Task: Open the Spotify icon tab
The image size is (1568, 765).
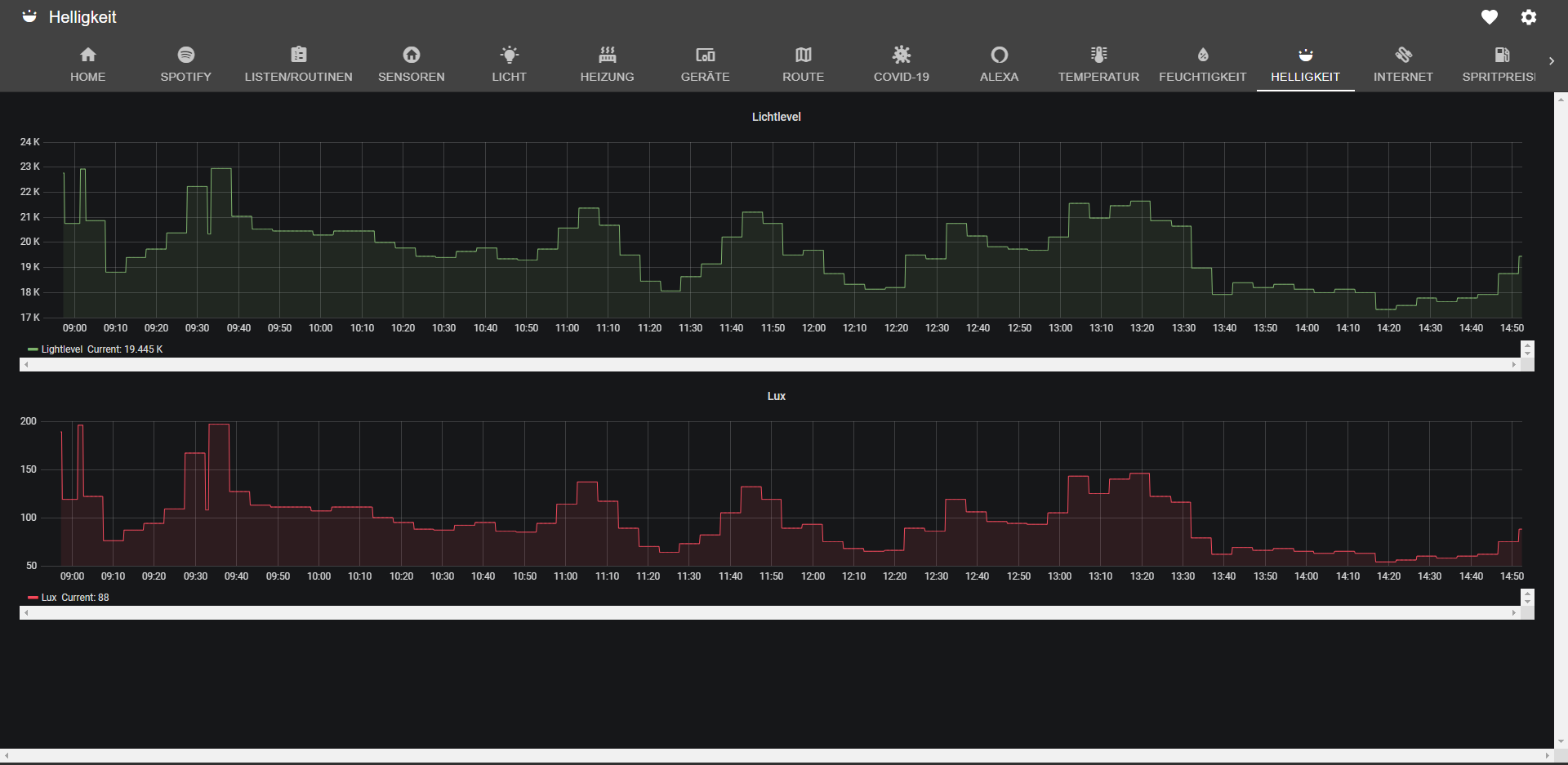Action: click(x=186, y=55)
